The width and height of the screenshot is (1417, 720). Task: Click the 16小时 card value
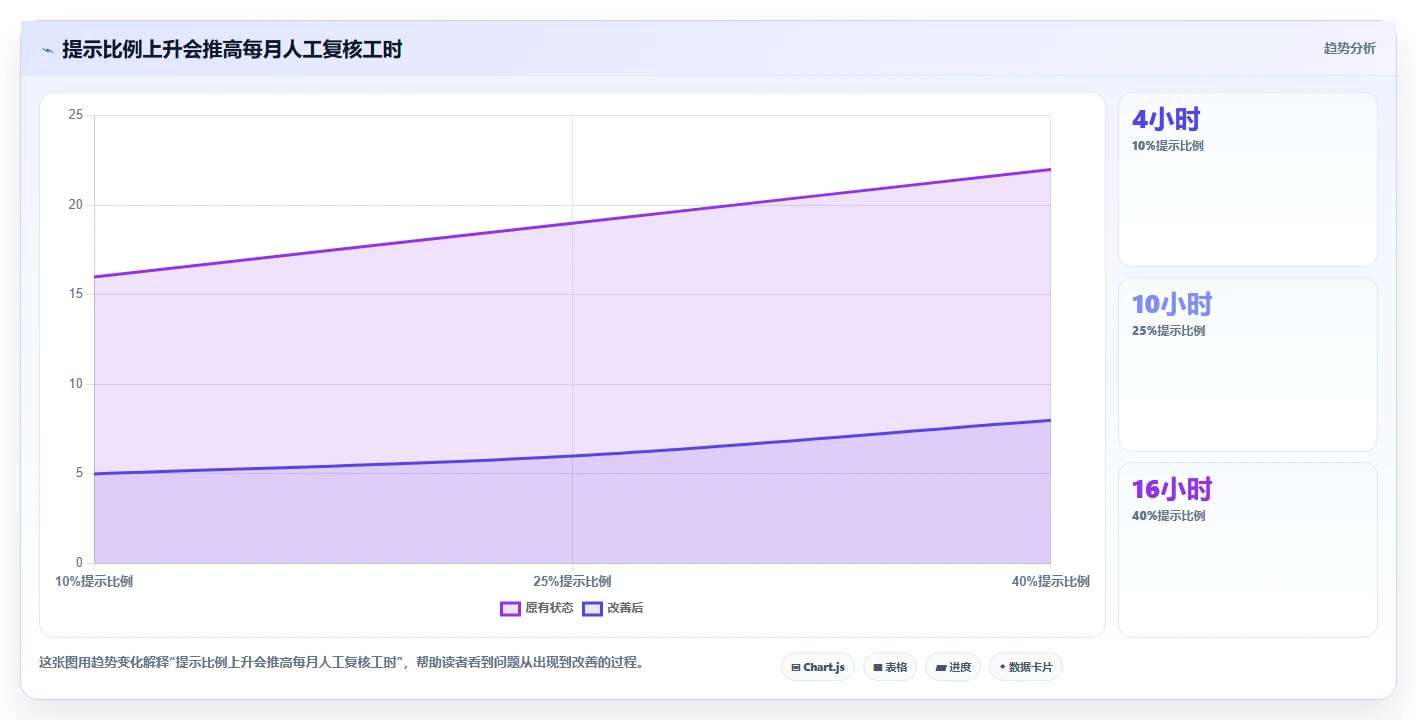(x=1172, y=490)
